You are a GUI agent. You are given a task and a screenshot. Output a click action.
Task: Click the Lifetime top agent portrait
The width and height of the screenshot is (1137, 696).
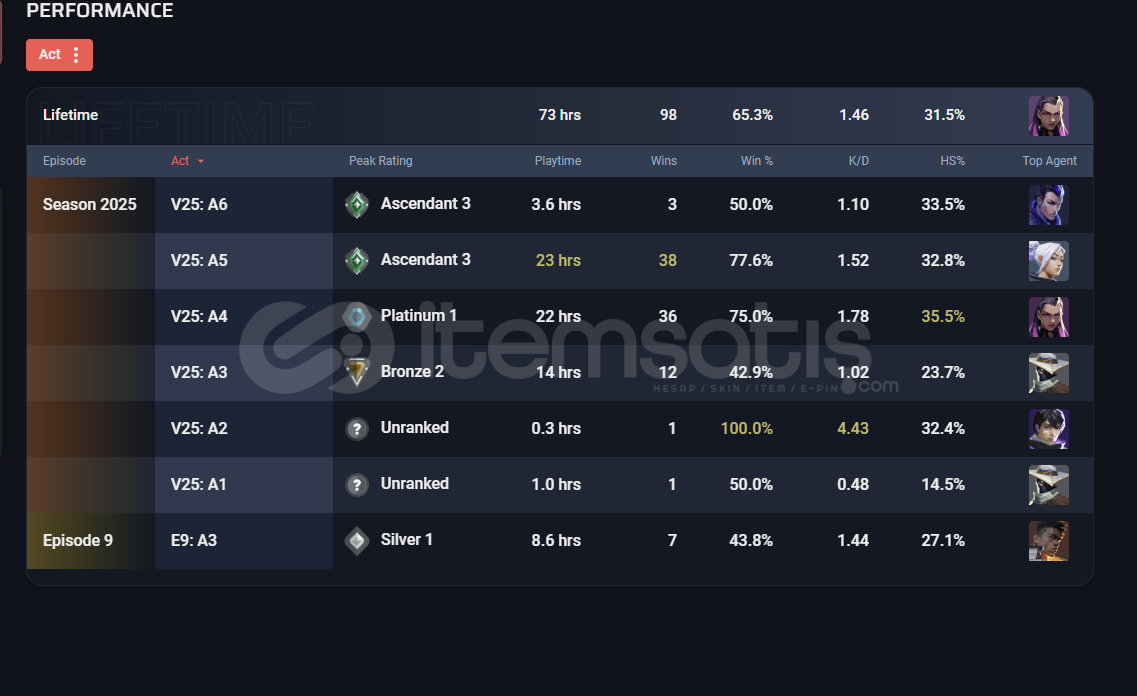pos(1048,116)
